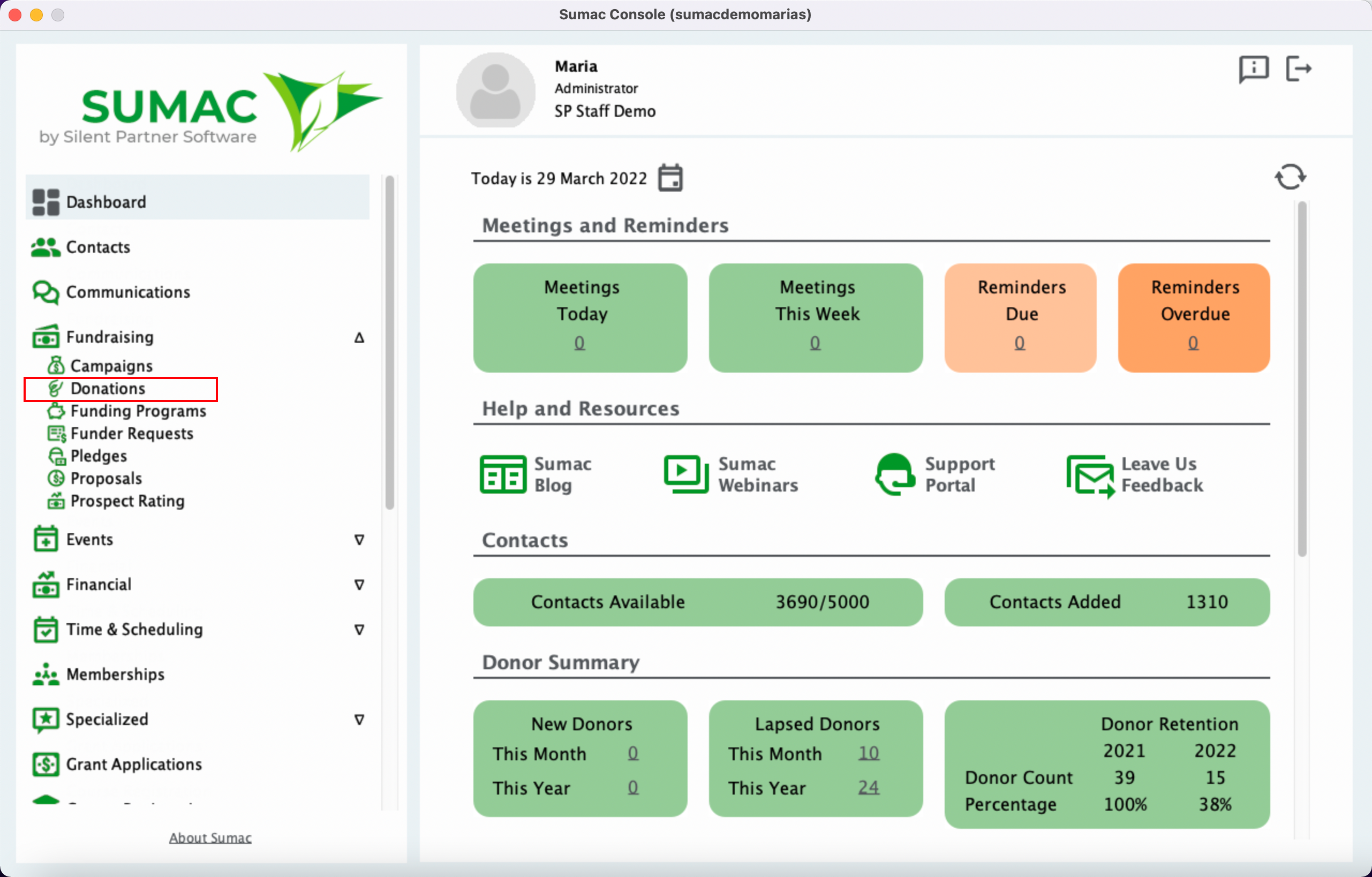Open Communications from the sidebar
Viewport: 1372px width, 877px height.
coord(128,292)
